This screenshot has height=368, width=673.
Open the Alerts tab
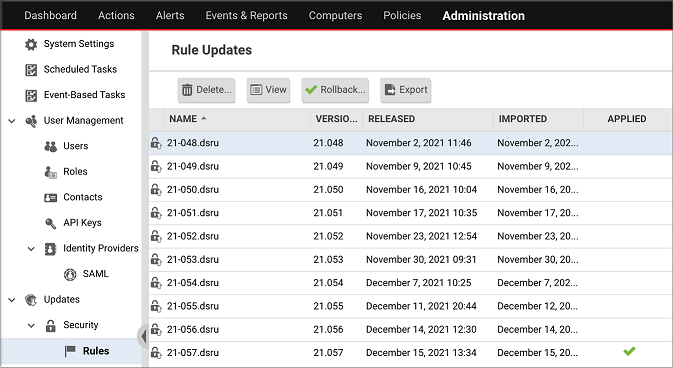click(170, 15)
